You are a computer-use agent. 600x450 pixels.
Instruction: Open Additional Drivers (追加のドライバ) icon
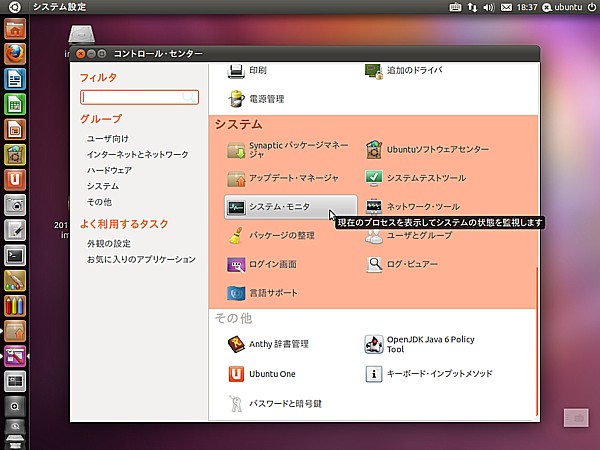[x=373, y=71]
